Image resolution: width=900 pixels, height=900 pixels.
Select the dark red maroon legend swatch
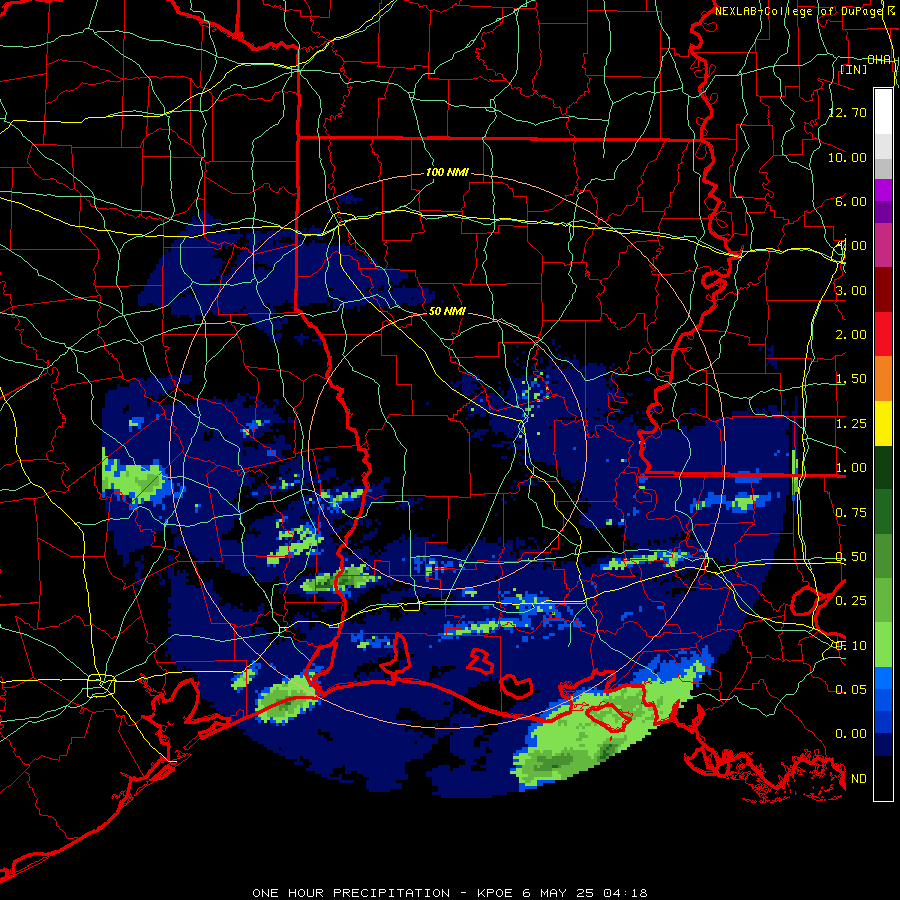(x=883, y=290)
